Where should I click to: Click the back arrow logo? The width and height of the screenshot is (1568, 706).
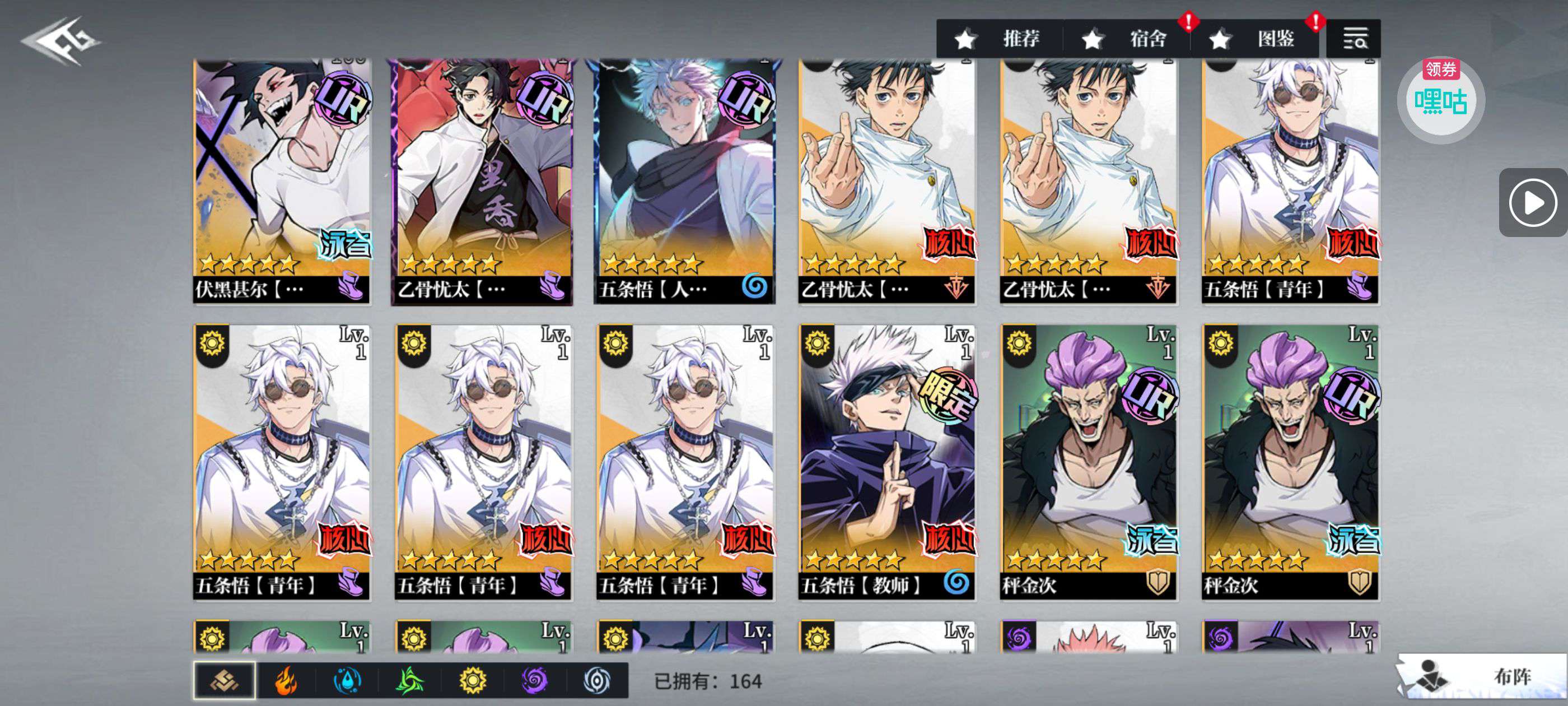[x=62, y=40]
